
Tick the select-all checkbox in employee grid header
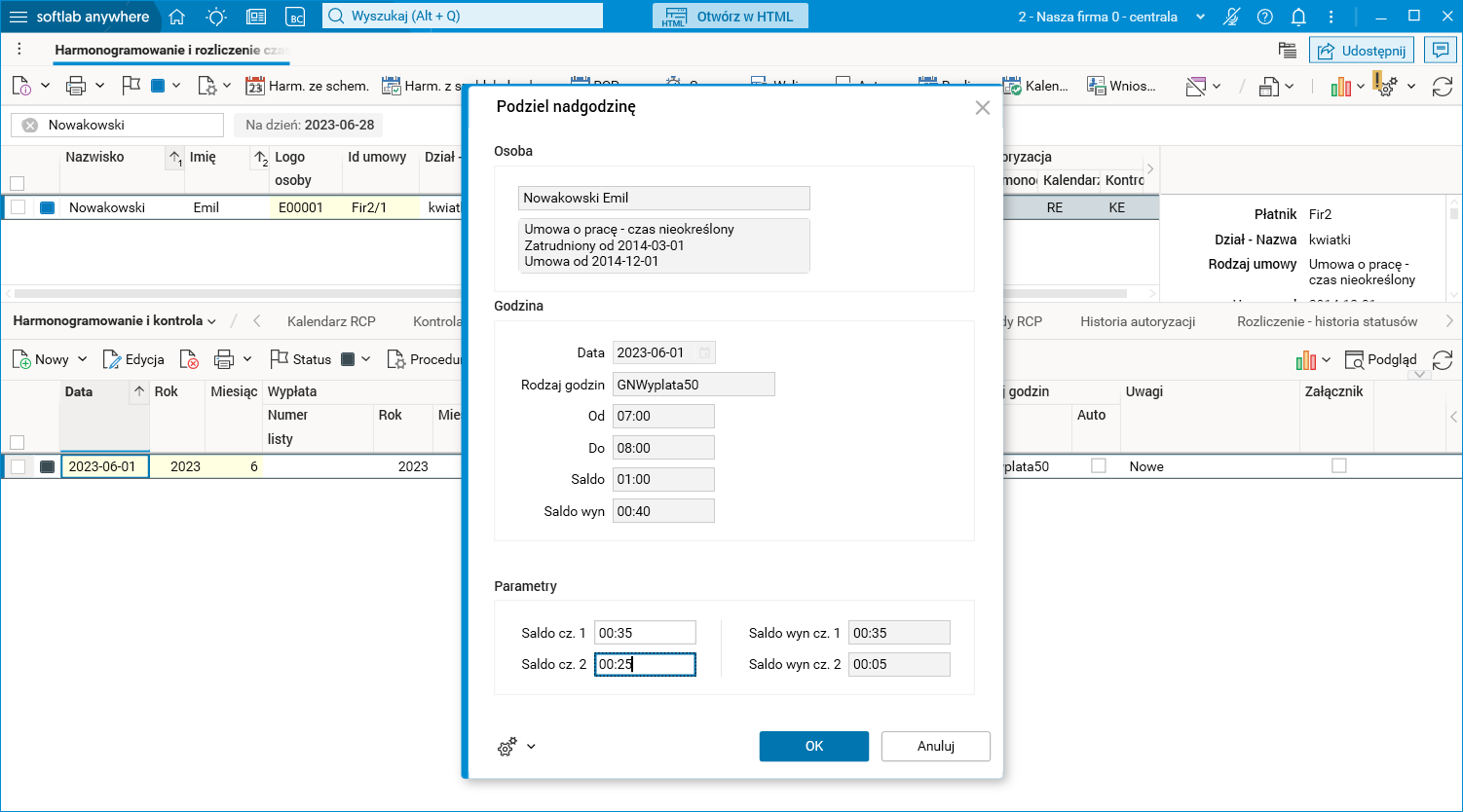point(17,183)
